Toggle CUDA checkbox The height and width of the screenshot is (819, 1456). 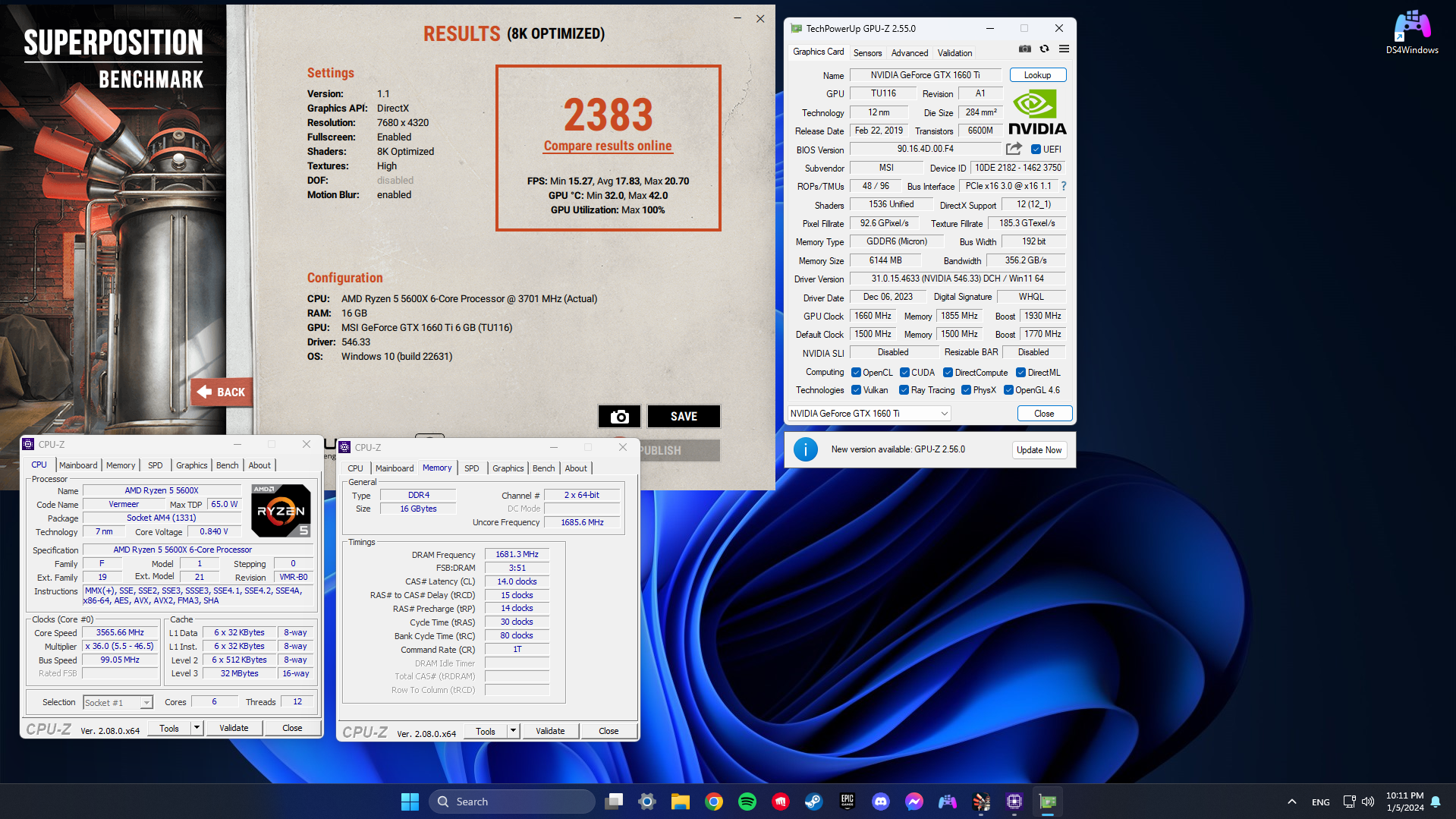point(904,373)
